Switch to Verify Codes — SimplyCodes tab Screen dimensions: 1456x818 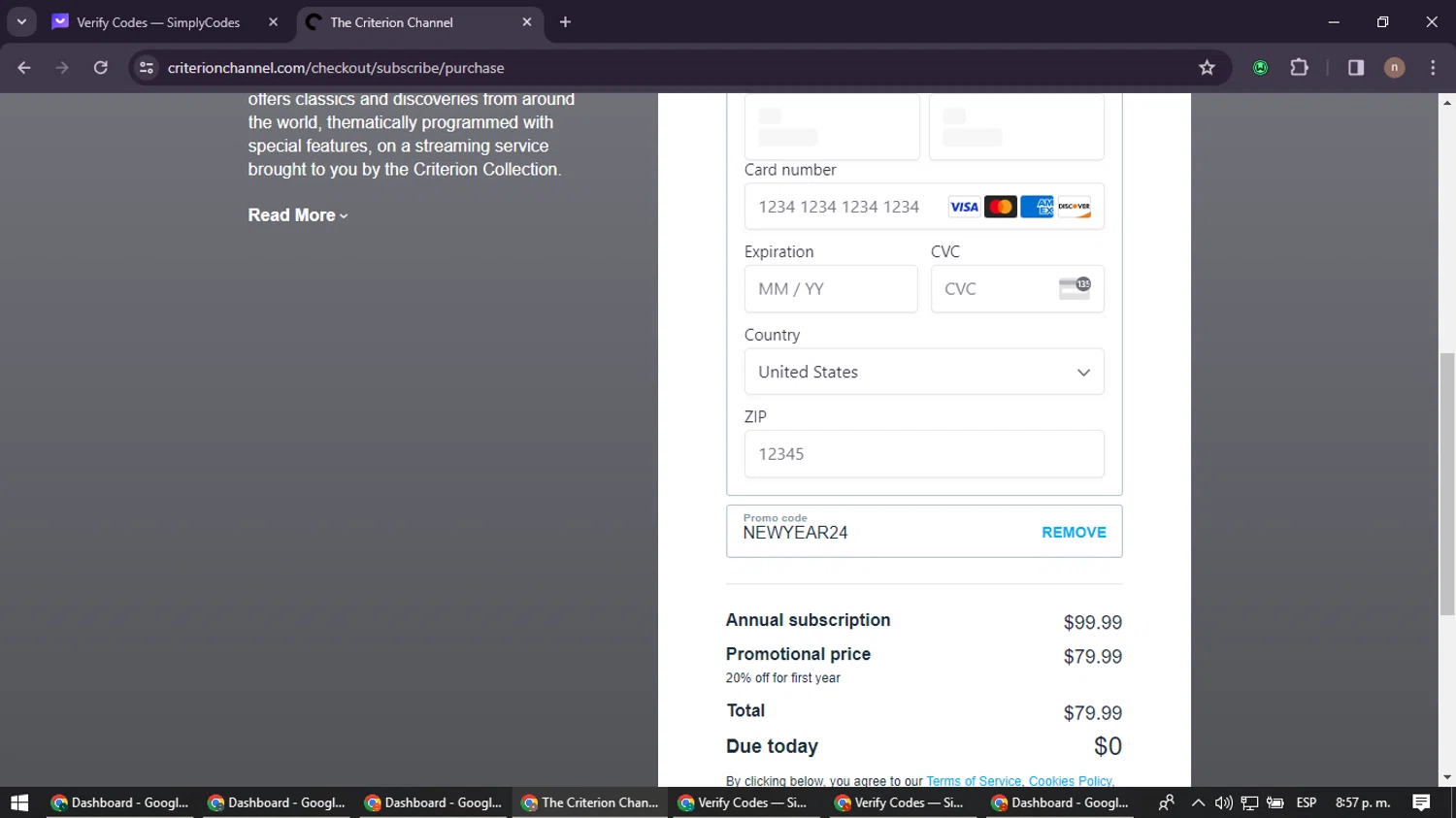point(158,22)
